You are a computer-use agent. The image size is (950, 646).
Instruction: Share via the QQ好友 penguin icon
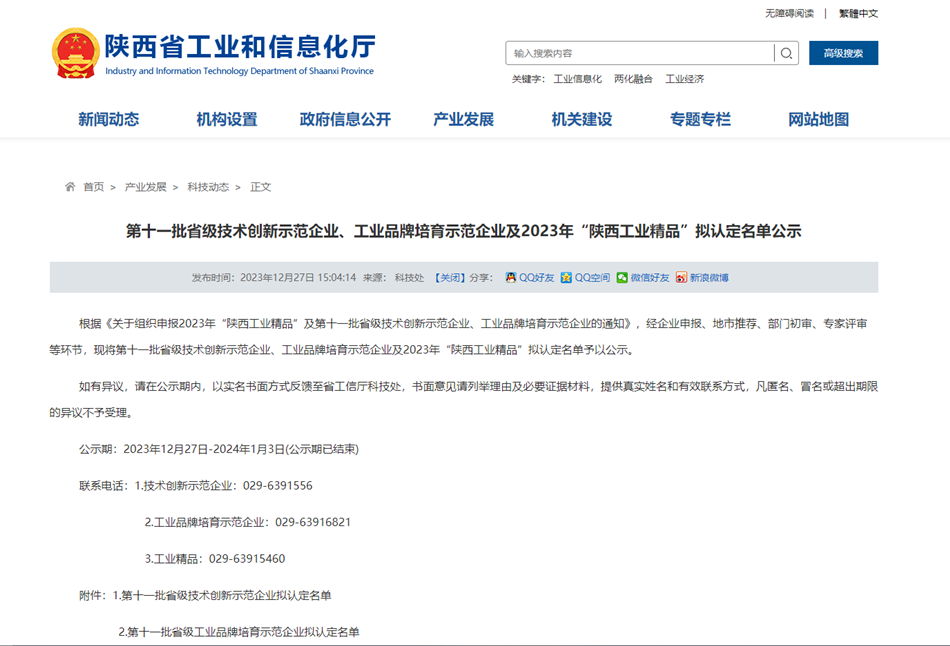511,278
